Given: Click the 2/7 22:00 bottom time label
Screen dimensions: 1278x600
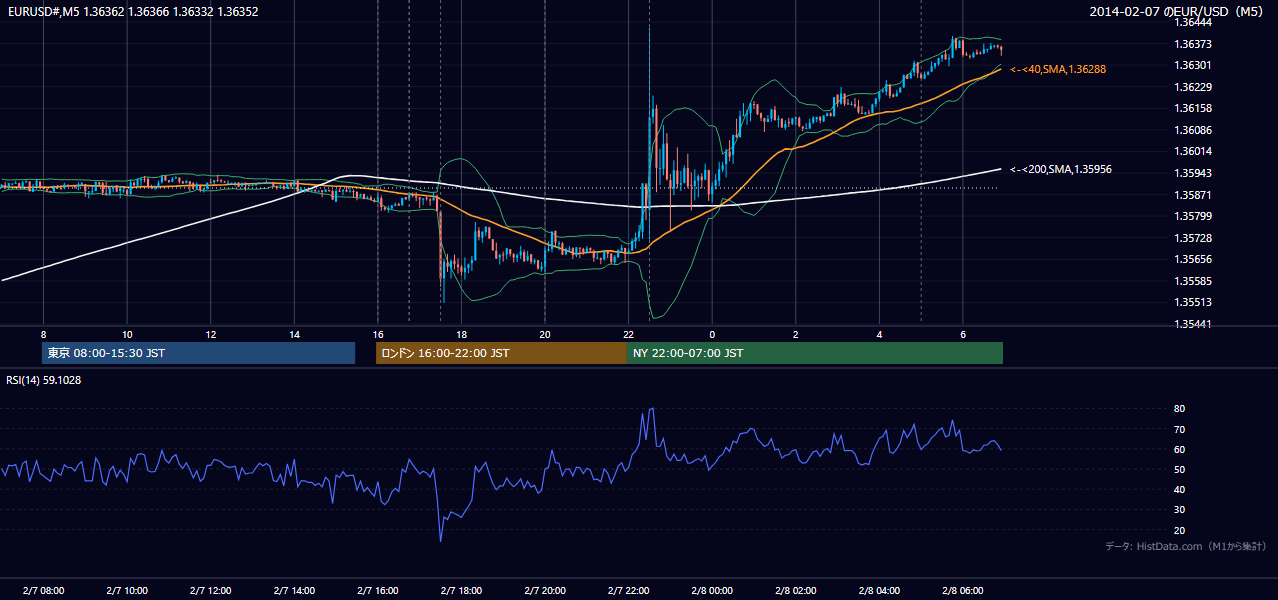Looking at the screenshot, I should click(x=628, y=590).
